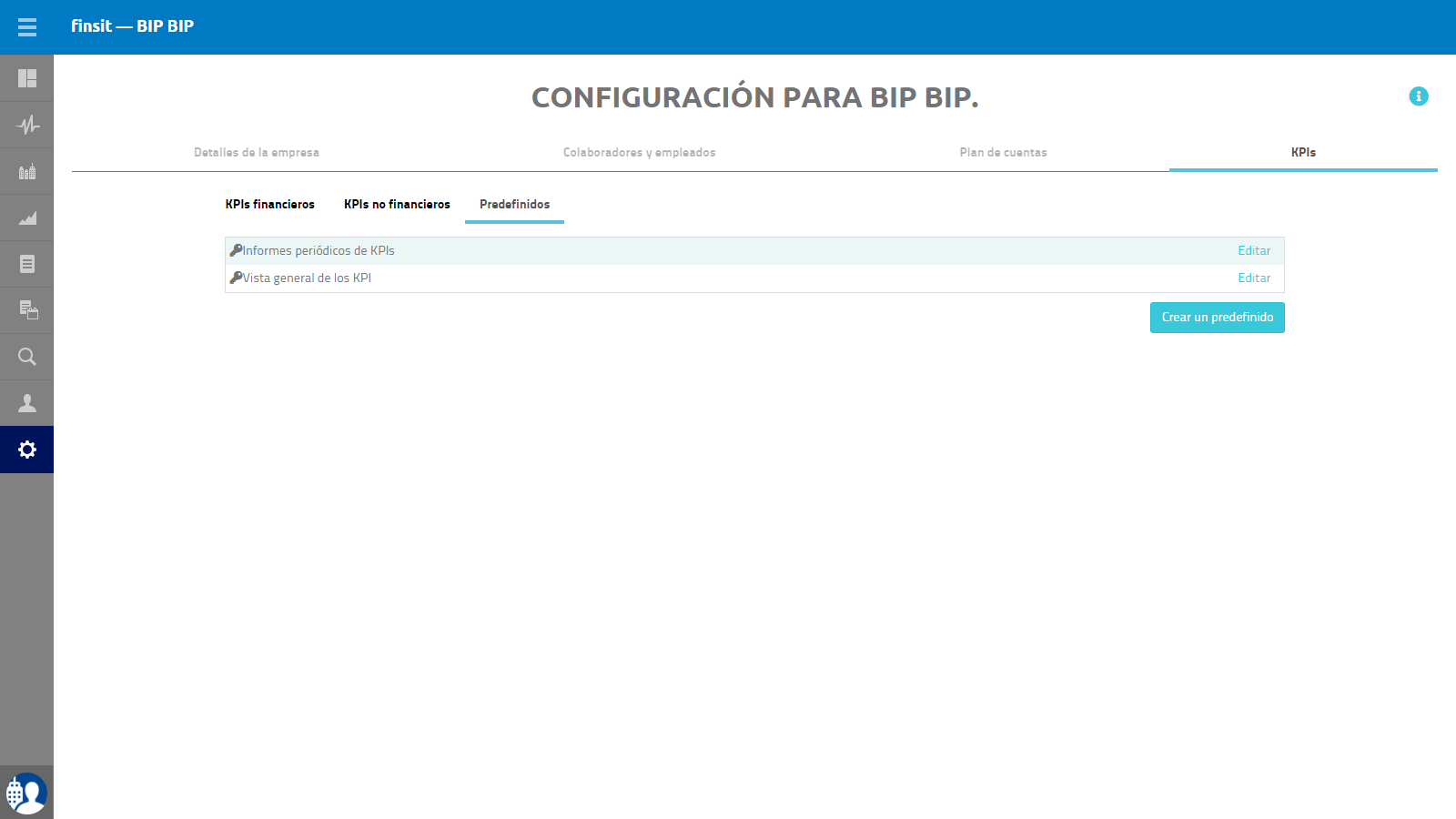Open the document sidebar icon
1456x819 pixels.
click(x=27, y=264)
